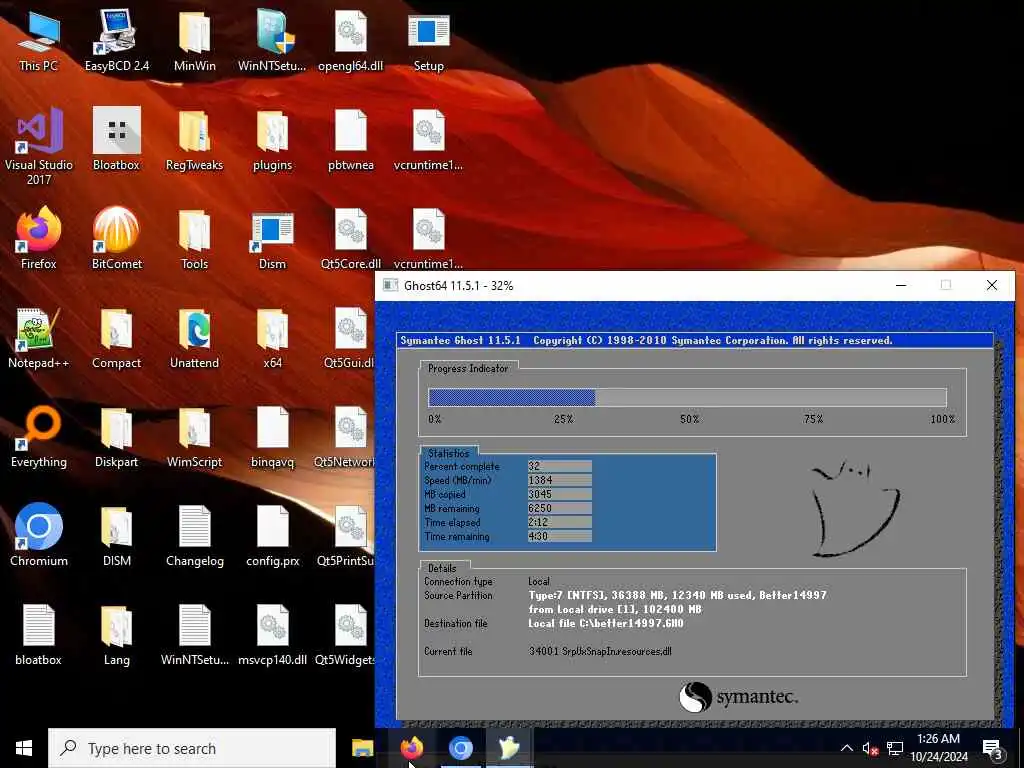1024x768 pixels.
Task: Click the Symantec logo
Action: pyautogui.click(x=738, y=697)
